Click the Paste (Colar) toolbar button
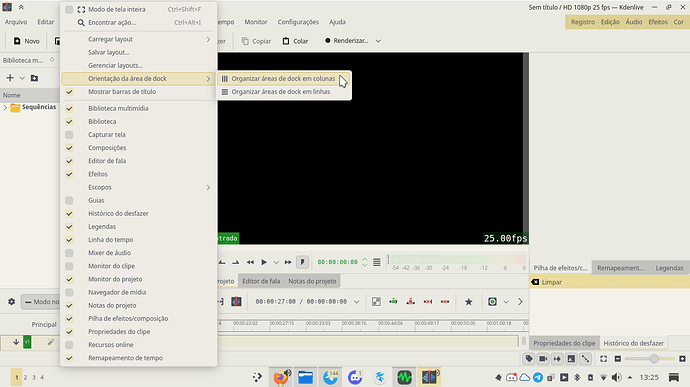 295,41
